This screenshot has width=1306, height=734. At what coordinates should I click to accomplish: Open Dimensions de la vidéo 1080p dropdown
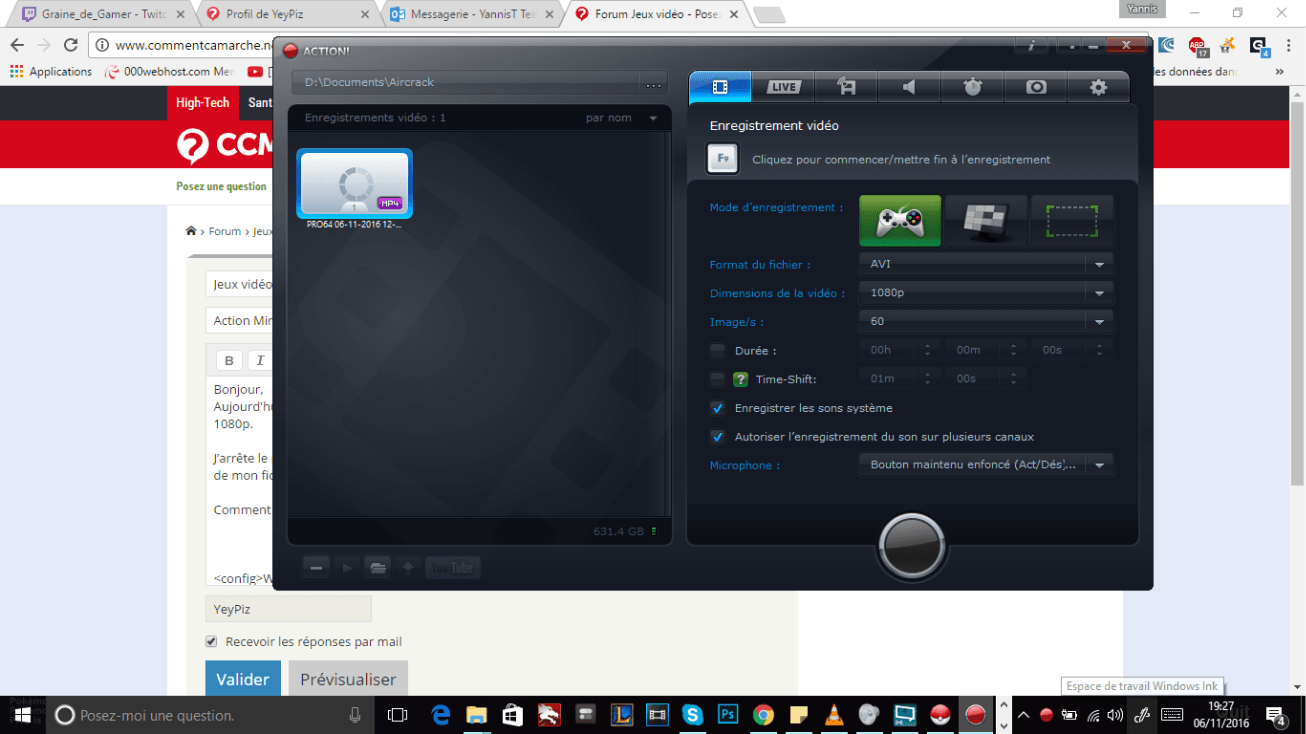(985, 293)
